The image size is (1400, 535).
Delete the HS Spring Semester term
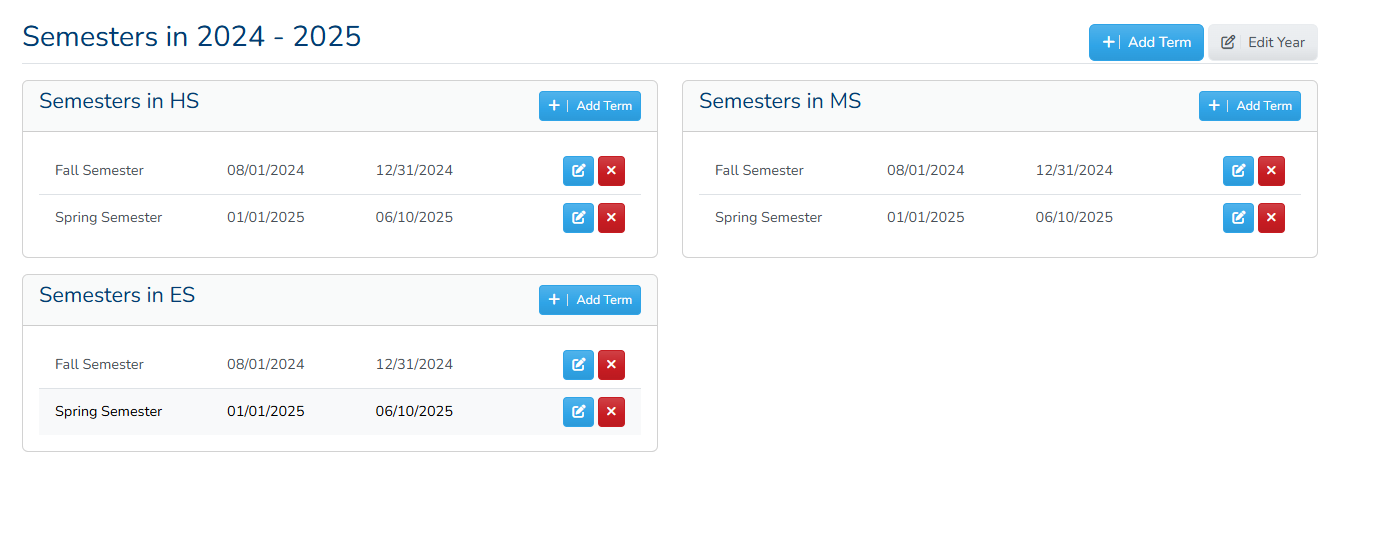(x=611, y=218)
